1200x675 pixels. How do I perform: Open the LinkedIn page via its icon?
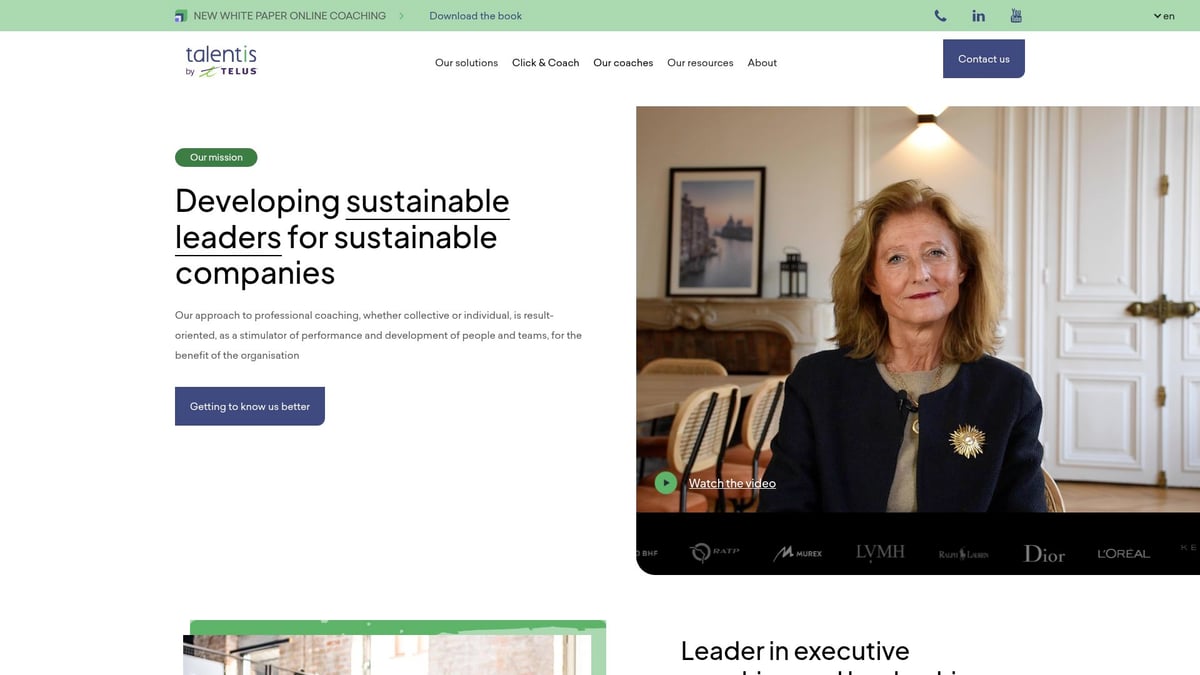click(x=978, y=15)
